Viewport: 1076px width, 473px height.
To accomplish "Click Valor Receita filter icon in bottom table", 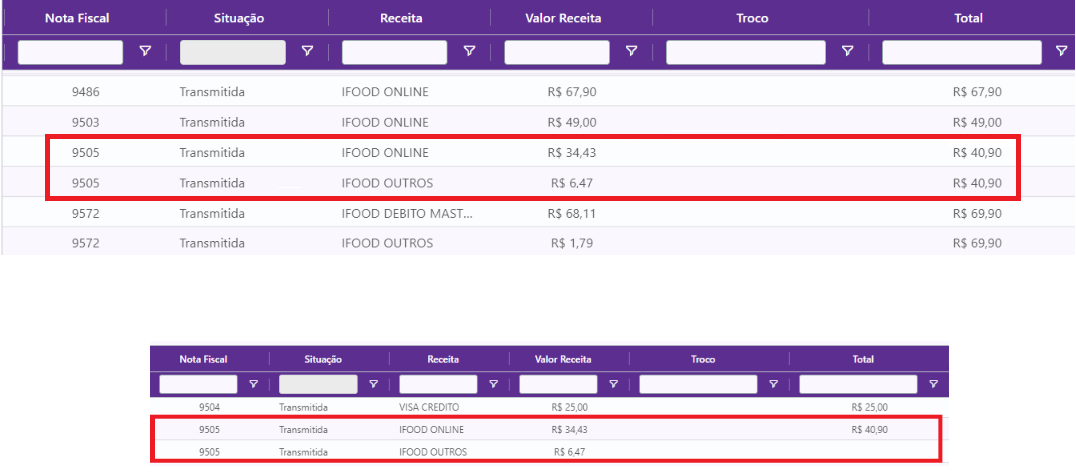I will pos(614,384).
